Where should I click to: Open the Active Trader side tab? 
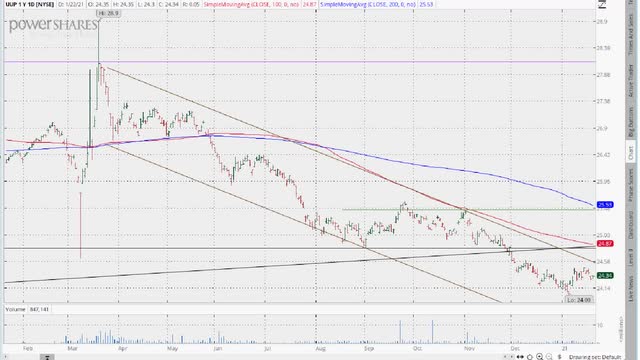tap(631, 81)
